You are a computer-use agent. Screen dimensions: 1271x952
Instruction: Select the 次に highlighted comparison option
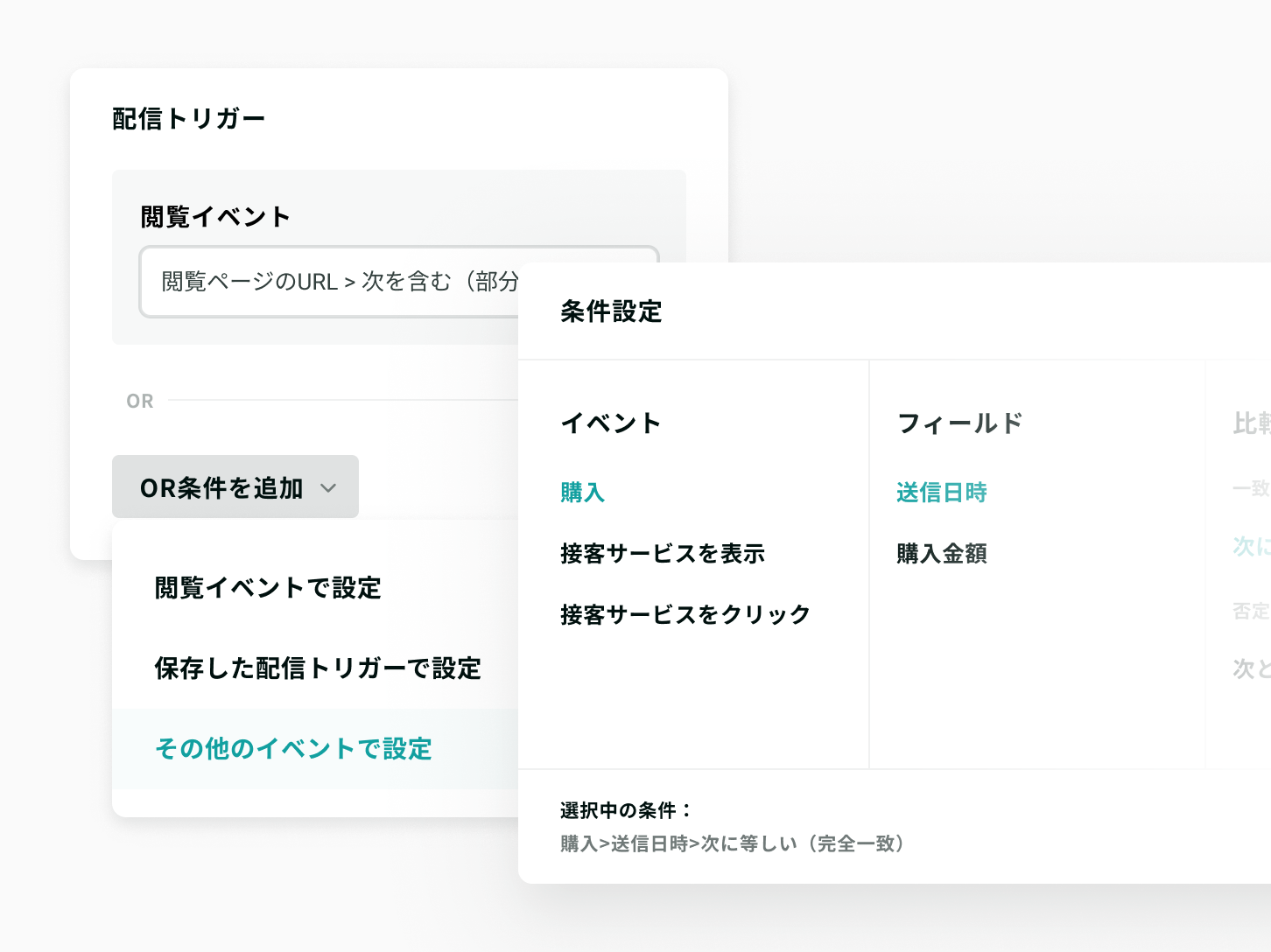tap(1252, 547)
